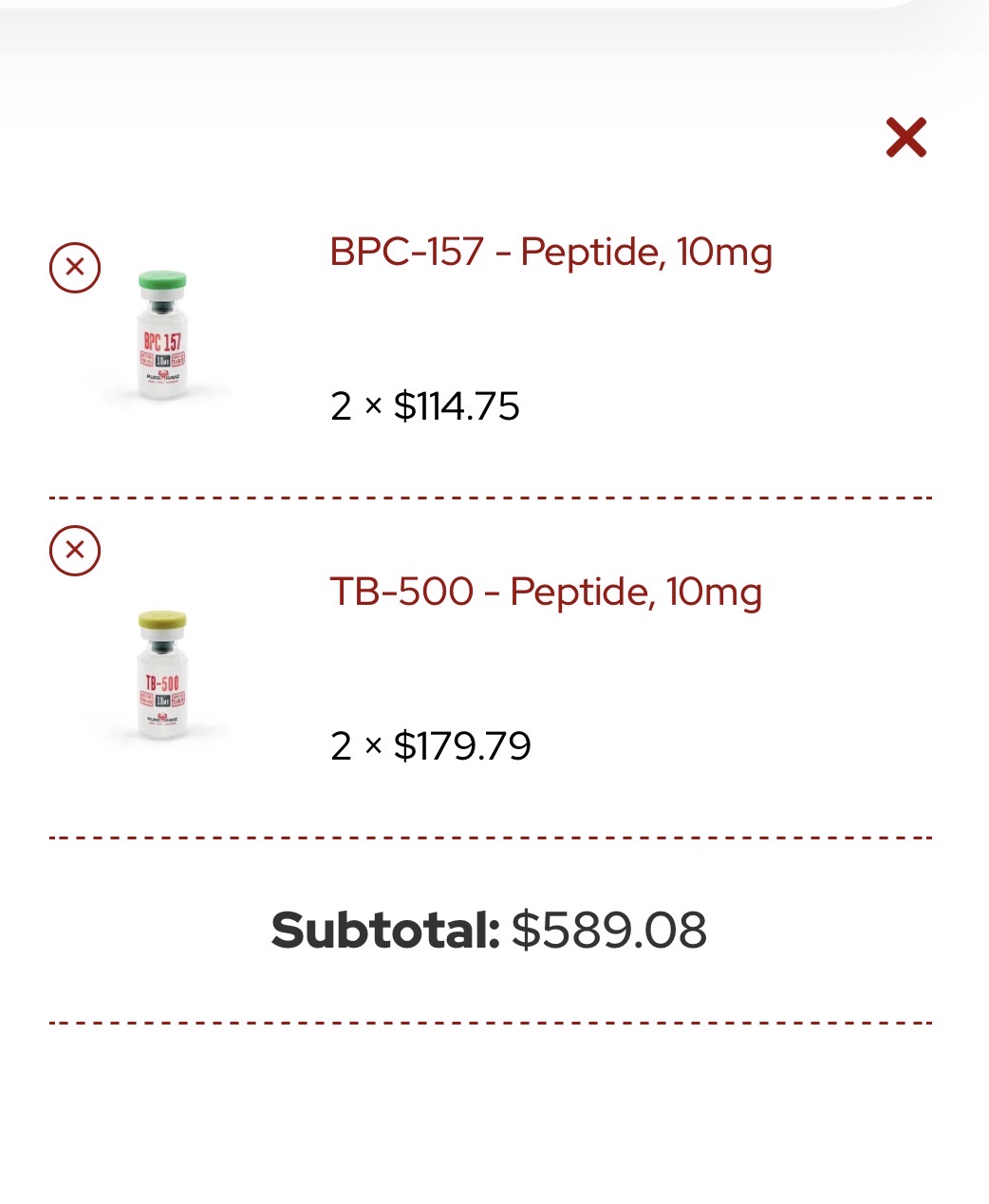This screenshot has width=989, height=1204.
Task: Click the green cap of BPC-157 vial
Action: (x=162, y=281)
